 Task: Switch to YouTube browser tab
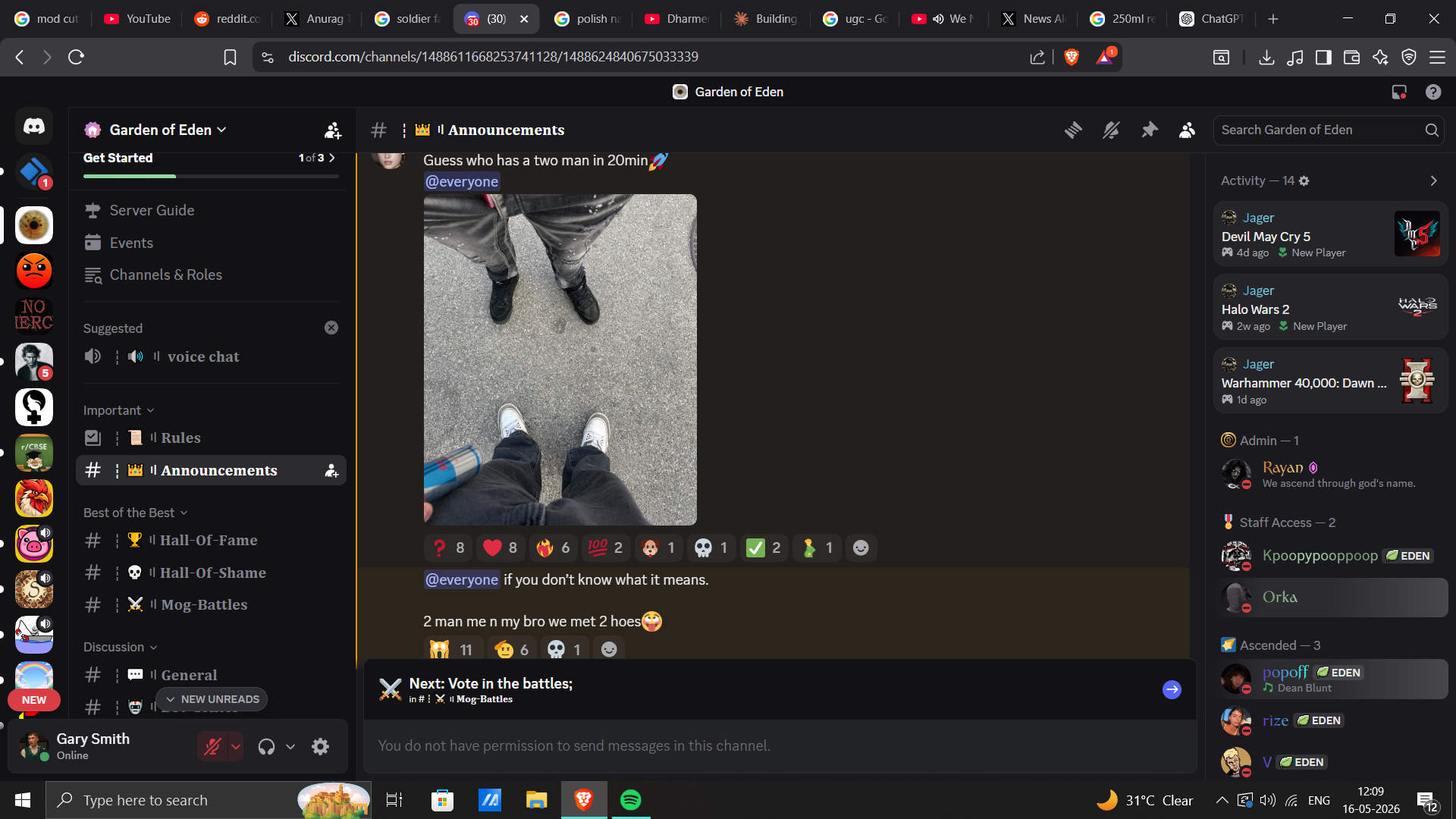pos(138,19)
